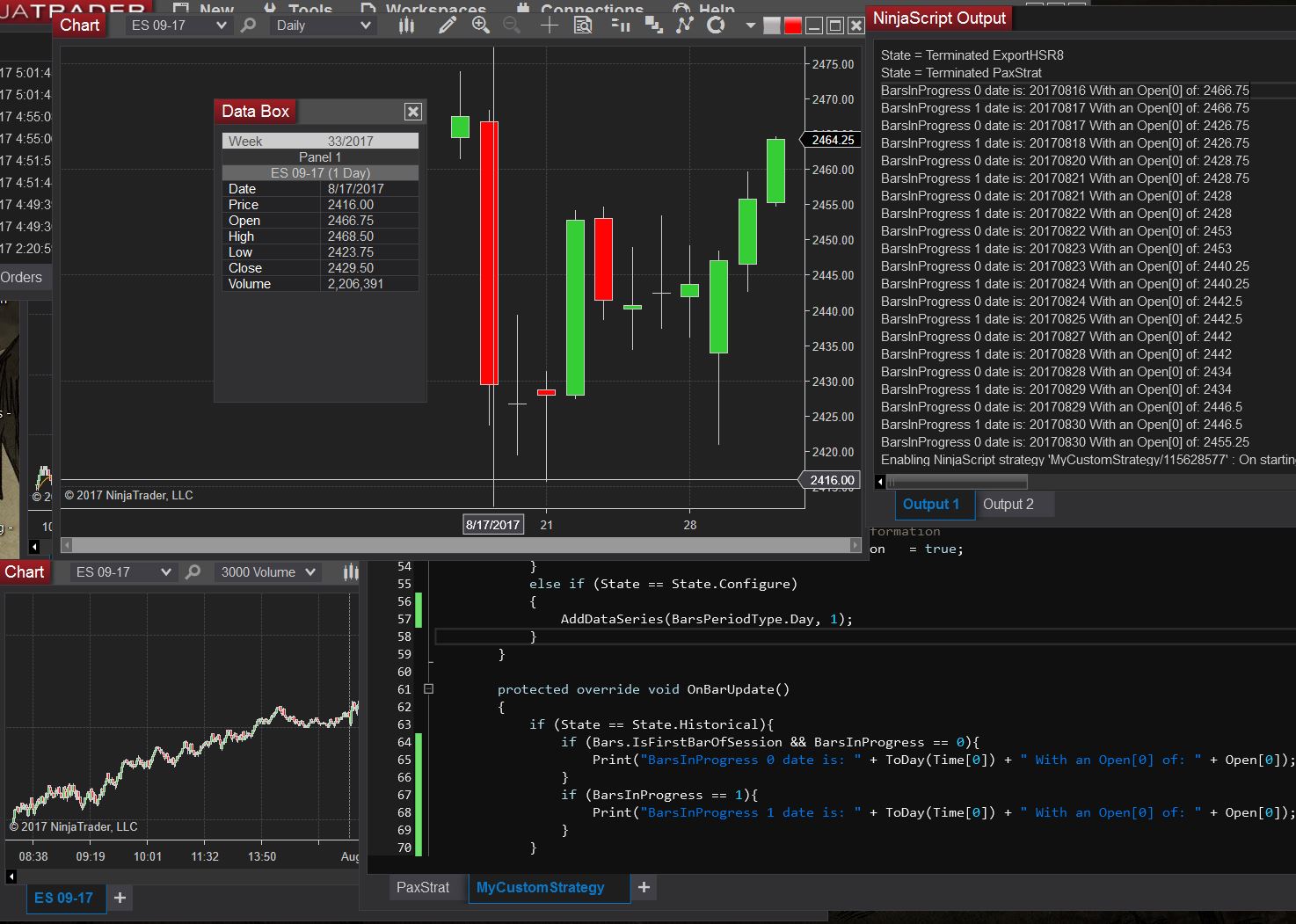Click instrument search magnifier beside Daily chart's ES 09-17
This screenshot has width=1296, height=924.
[x=249, y=25]
